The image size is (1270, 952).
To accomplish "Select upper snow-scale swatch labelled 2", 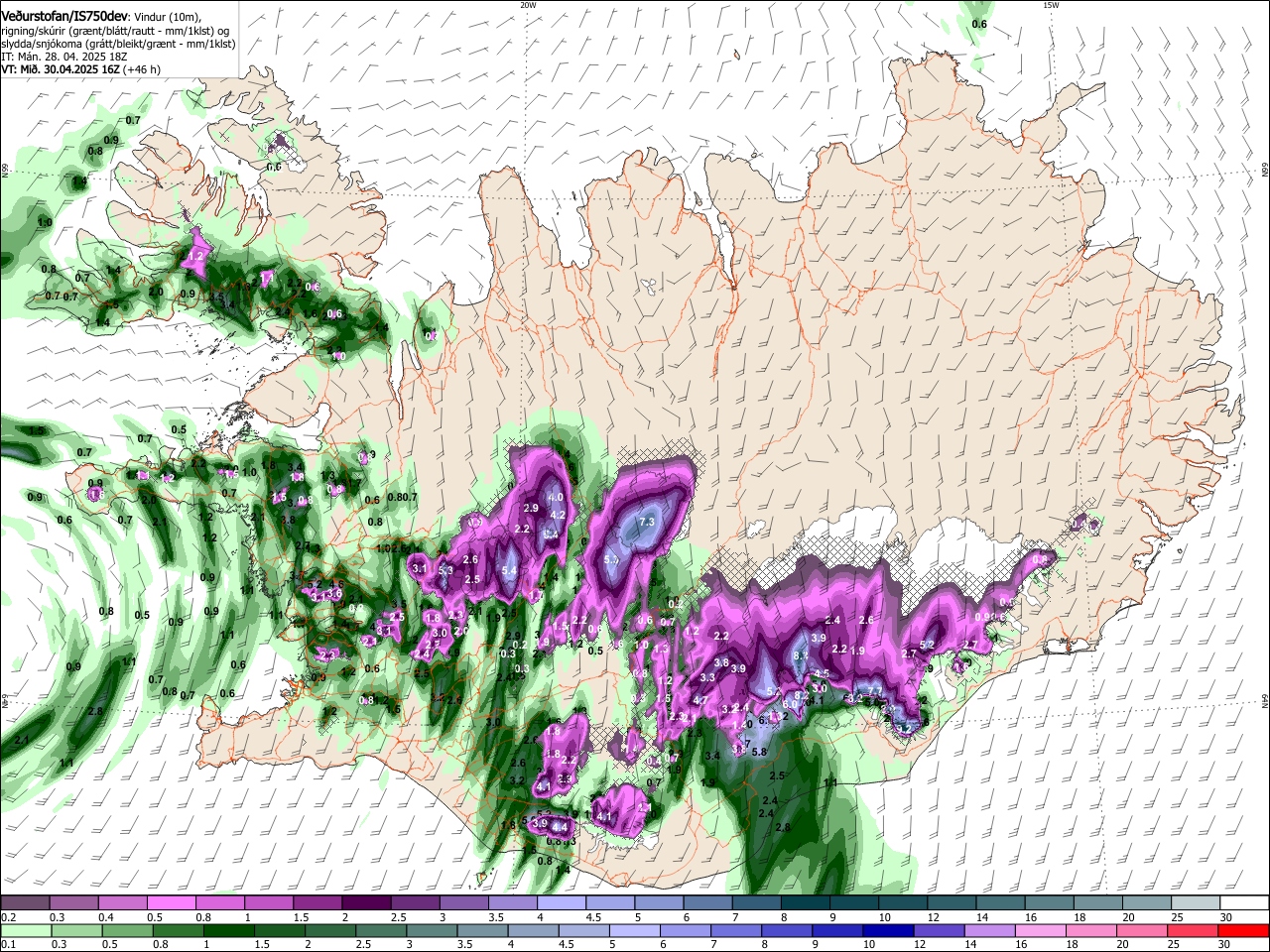I will click(x=366, y=902).
